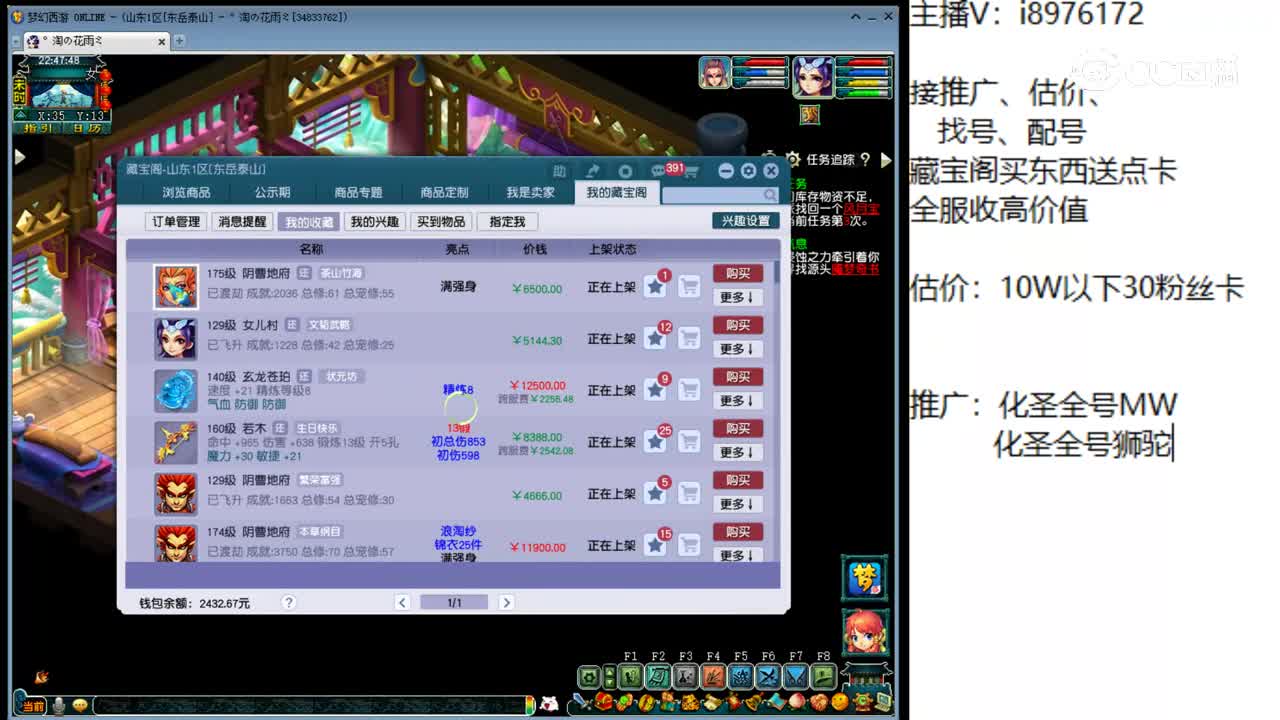1280x720 pixels.
Task: Open the 梦 emblem icon on the right edge
Action: click(862, 578)
